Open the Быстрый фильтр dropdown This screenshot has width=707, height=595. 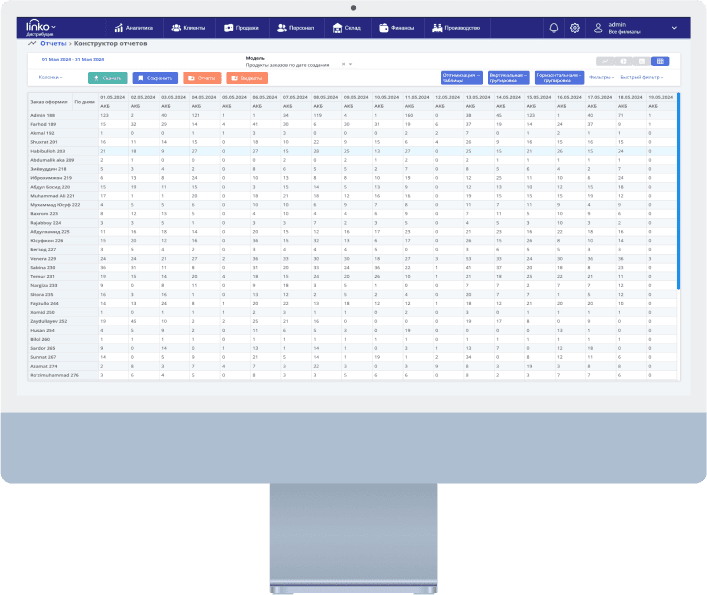coord(642,77)
